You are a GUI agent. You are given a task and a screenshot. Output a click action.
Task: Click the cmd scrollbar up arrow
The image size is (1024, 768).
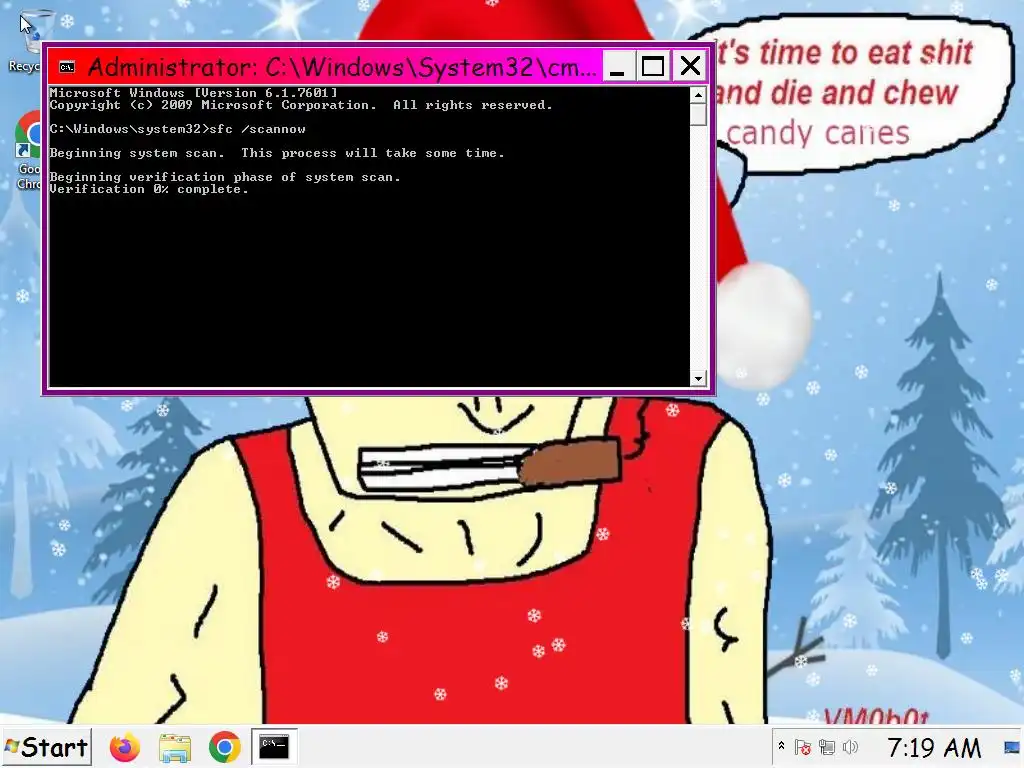[x=699, y=95]
